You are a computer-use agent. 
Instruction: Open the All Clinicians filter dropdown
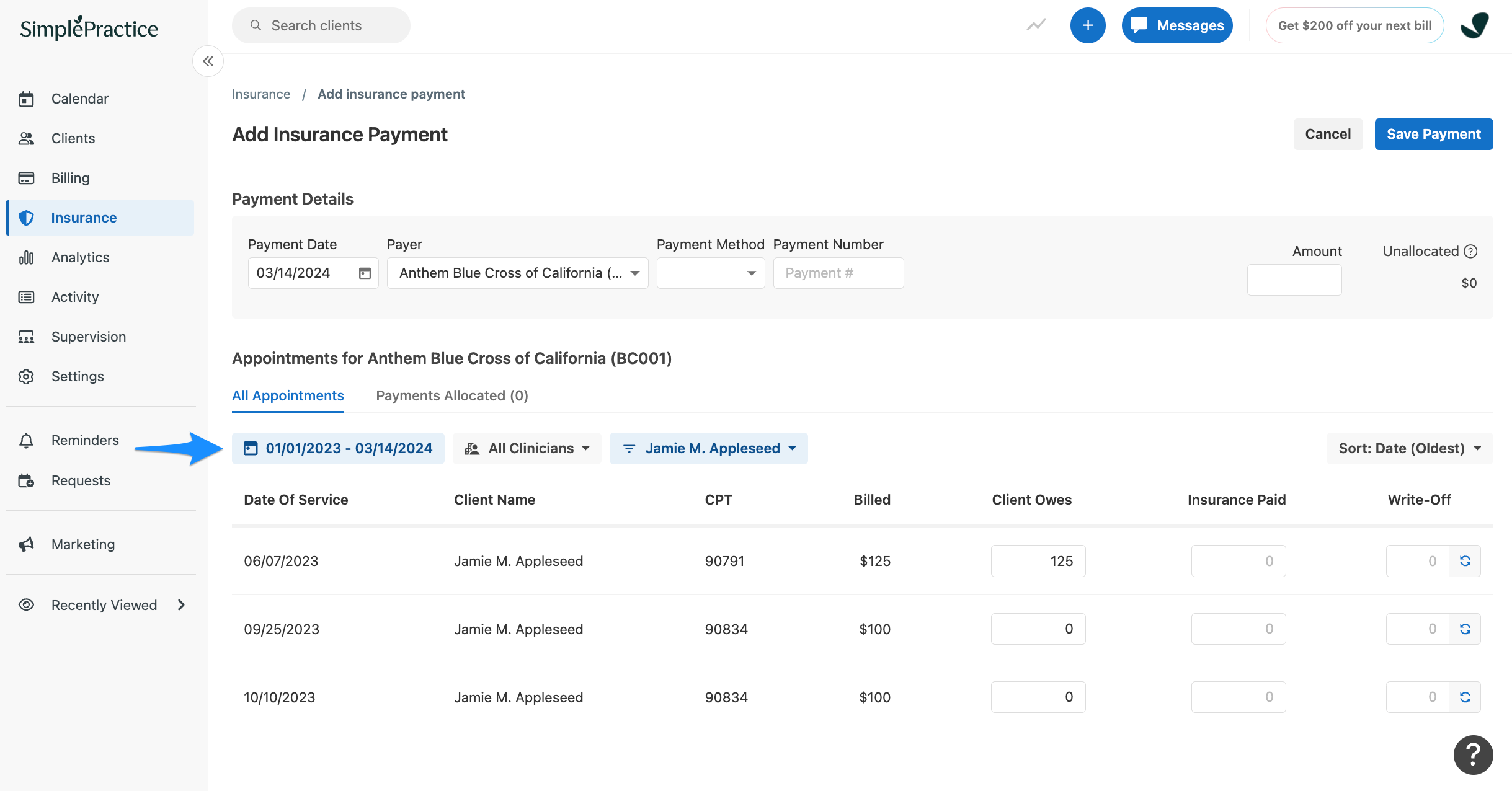[527, 448]
